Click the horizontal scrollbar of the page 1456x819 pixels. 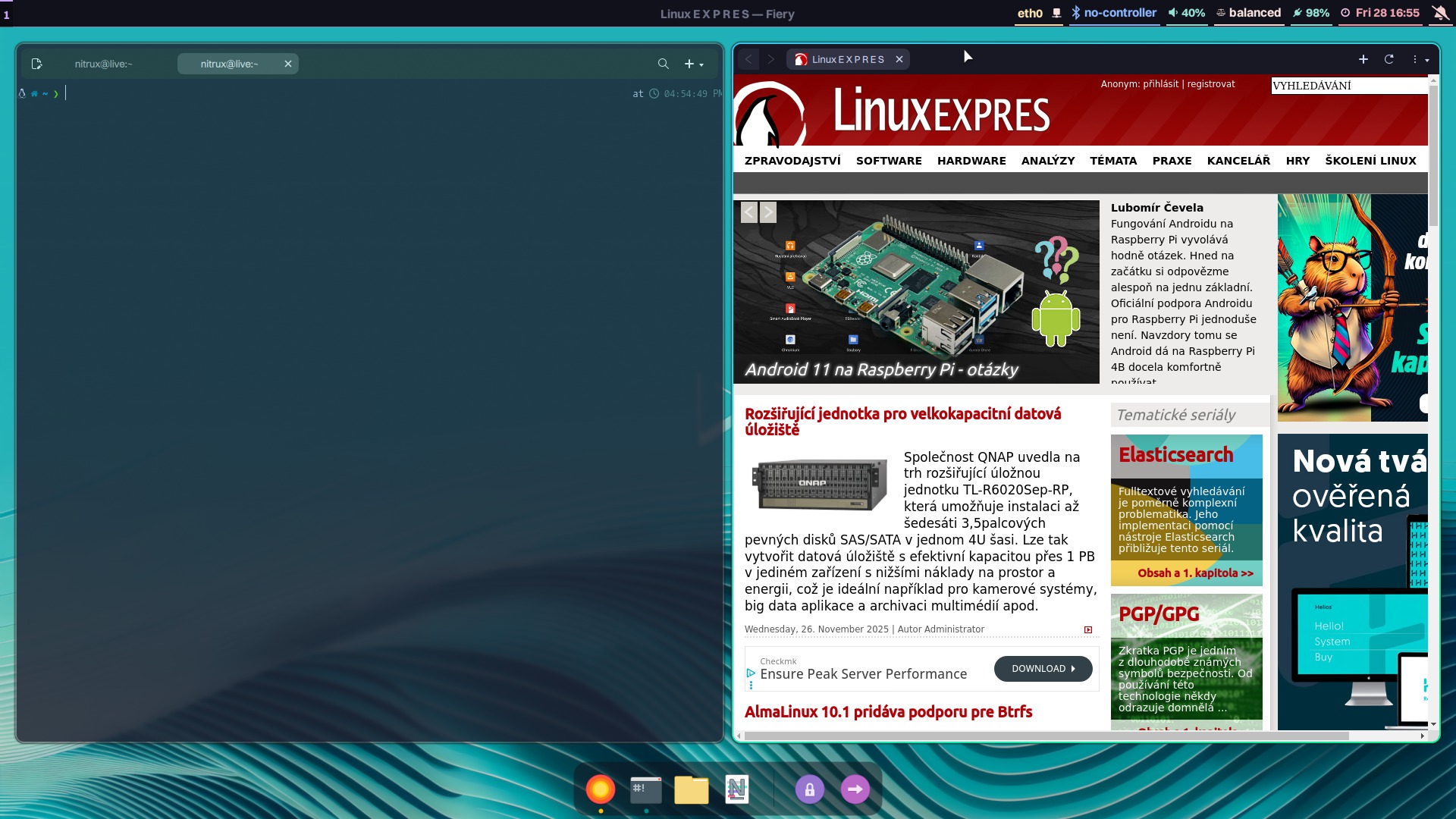point(1046,736)
